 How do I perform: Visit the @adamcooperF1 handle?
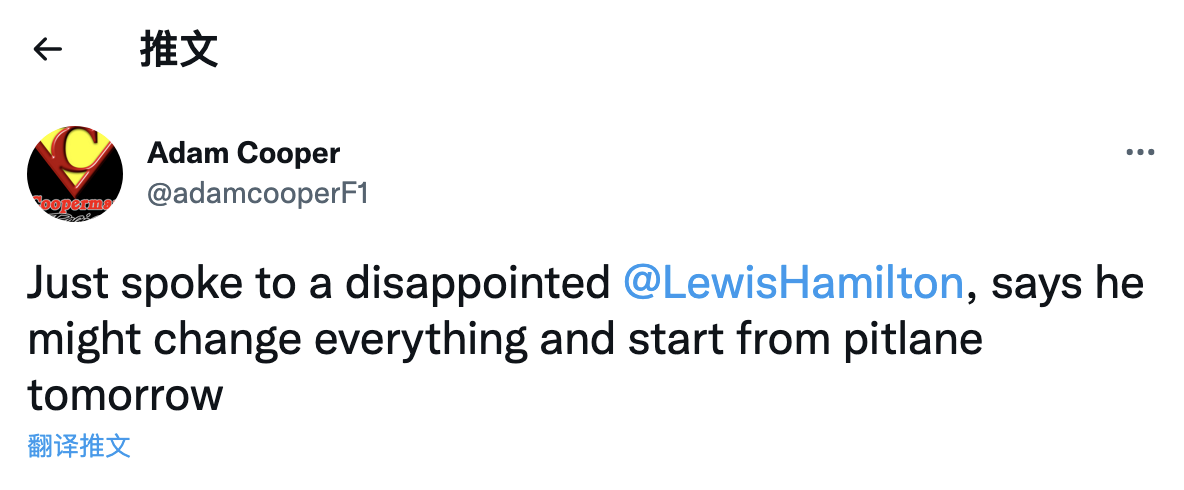click(258, 193)
